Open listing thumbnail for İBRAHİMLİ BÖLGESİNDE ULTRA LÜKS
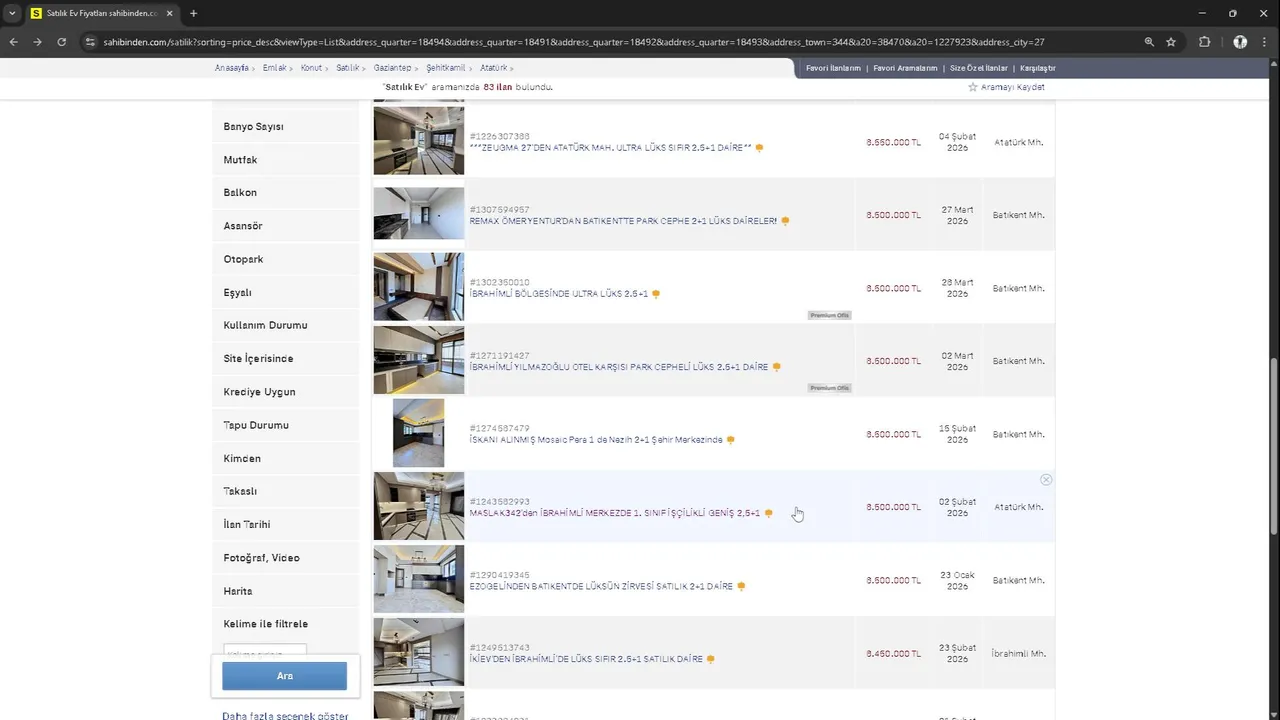This screenshot has height=720, width=1280. click(419, 287)
